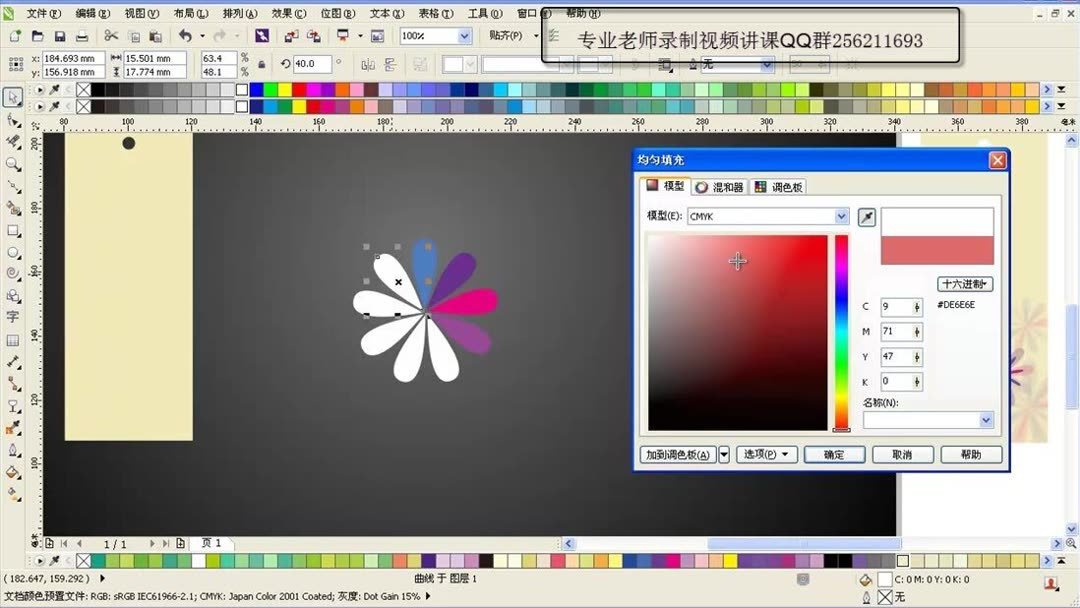Select the Table tool

click(13, 340)
